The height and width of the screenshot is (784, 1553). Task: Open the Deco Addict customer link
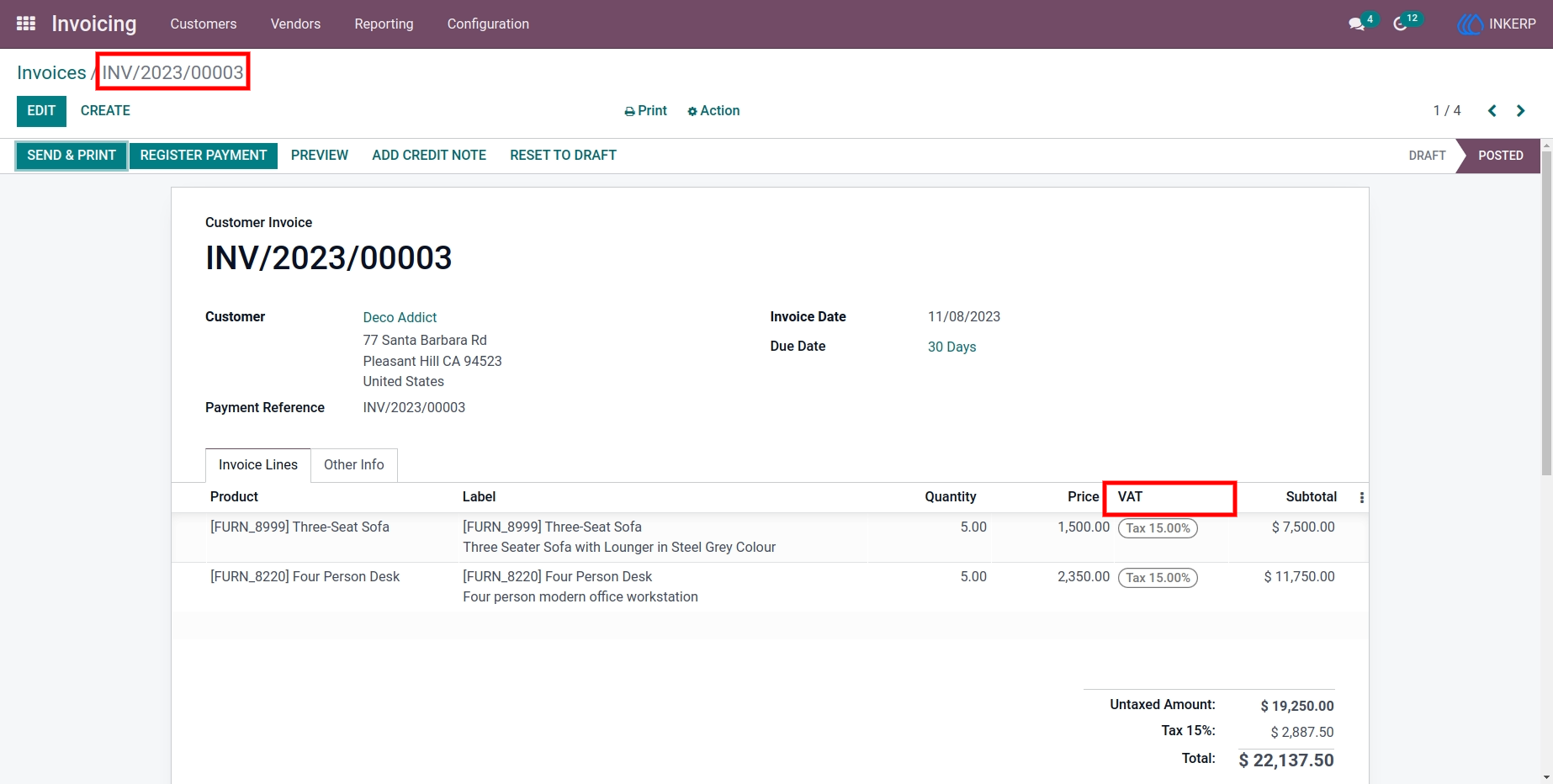tap(400, 318)
